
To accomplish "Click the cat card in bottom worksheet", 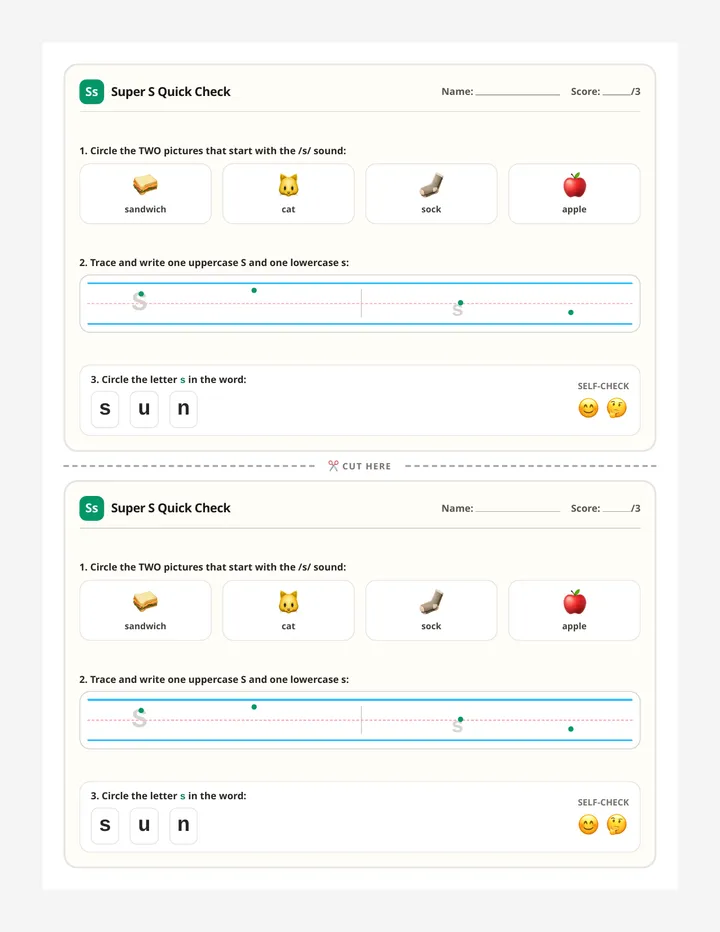I will pos(288,610).
